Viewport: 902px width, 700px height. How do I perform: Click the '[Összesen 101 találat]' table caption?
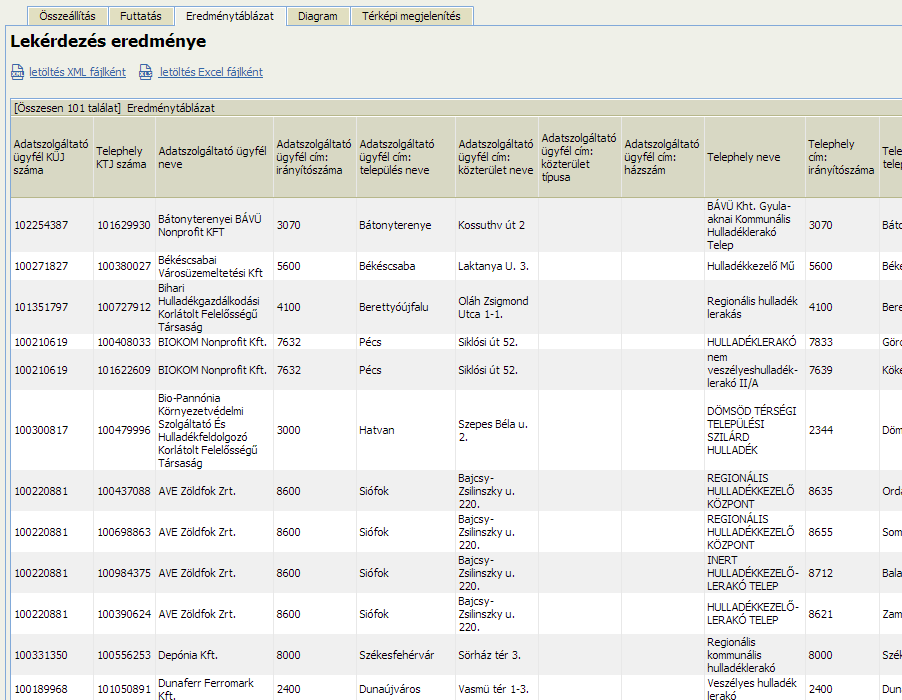pos(67,108)
